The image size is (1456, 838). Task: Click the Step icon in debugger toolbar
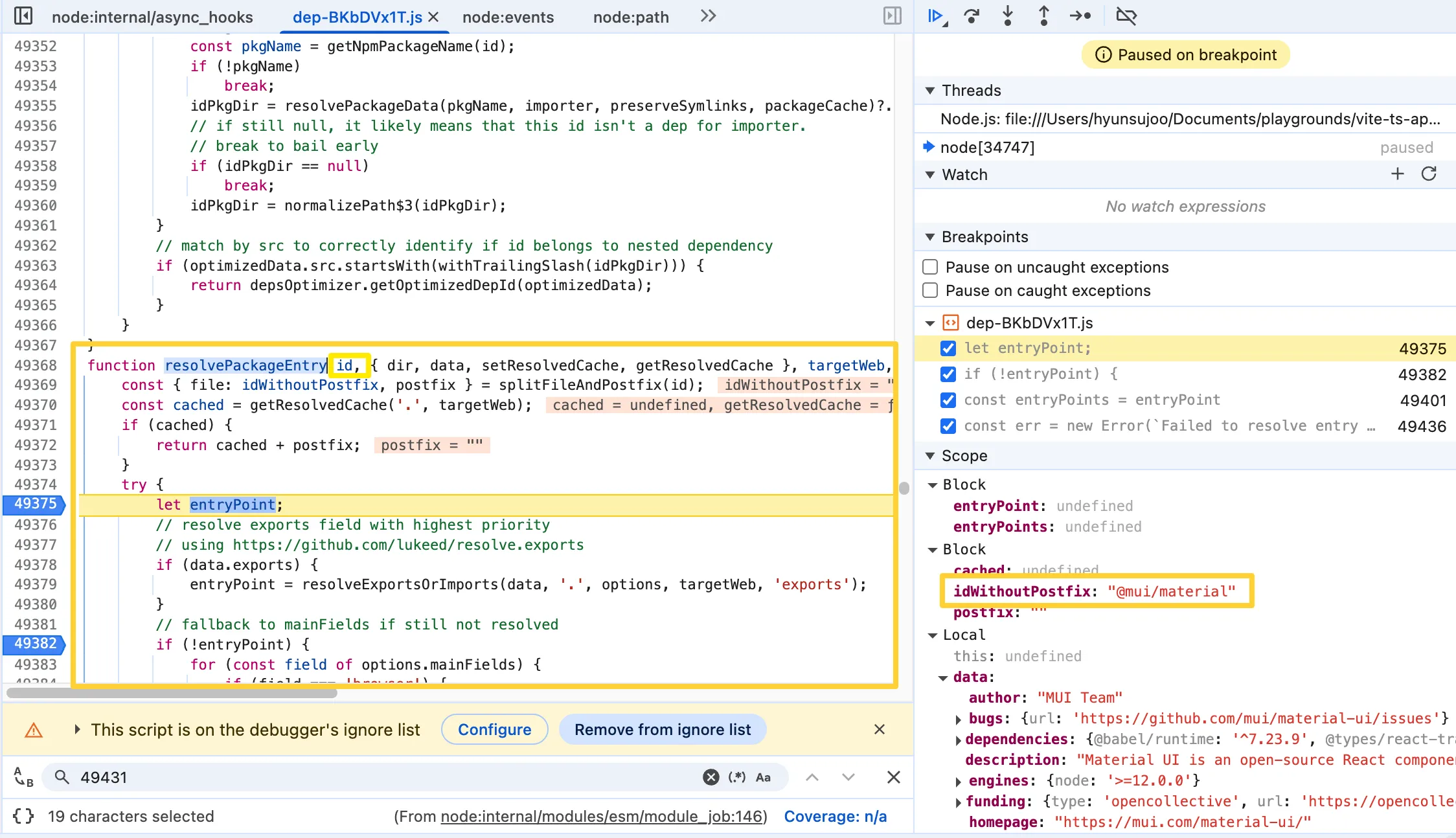(x=1080, y=16)
